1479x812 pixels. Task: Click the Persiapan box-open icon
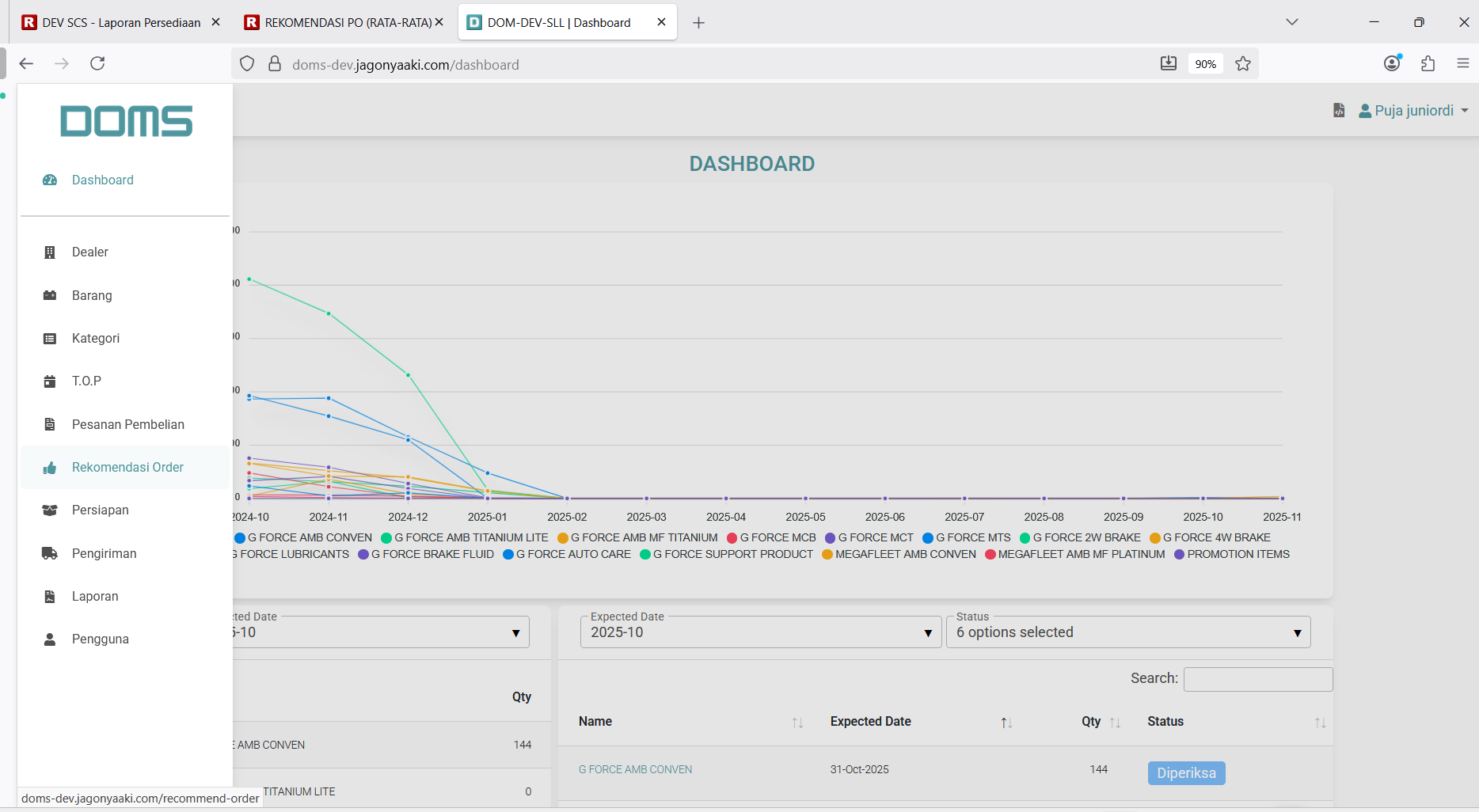(50, 510)
